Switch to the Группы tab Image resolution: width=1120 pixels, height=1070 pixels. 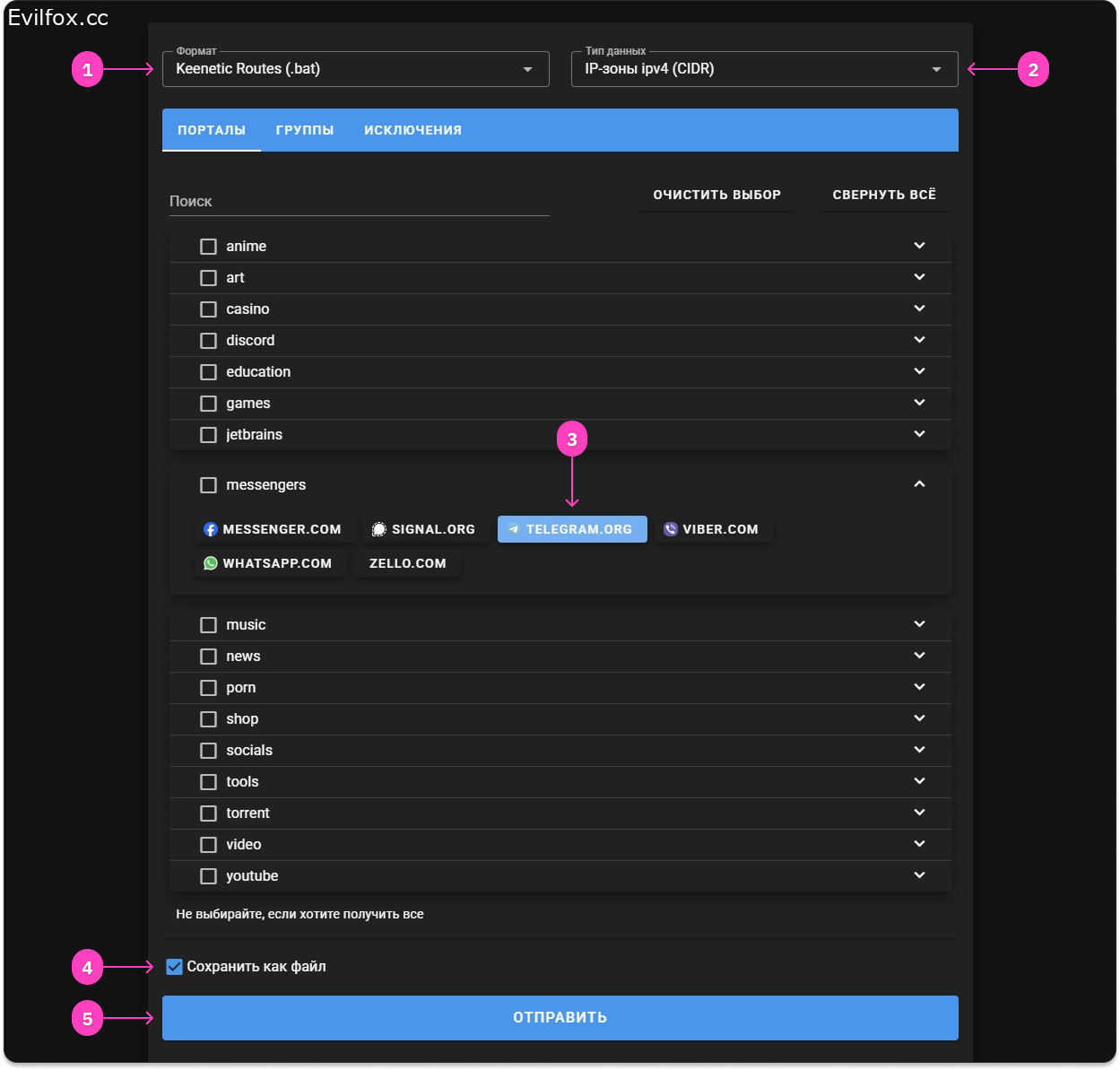tap(305, 130)
